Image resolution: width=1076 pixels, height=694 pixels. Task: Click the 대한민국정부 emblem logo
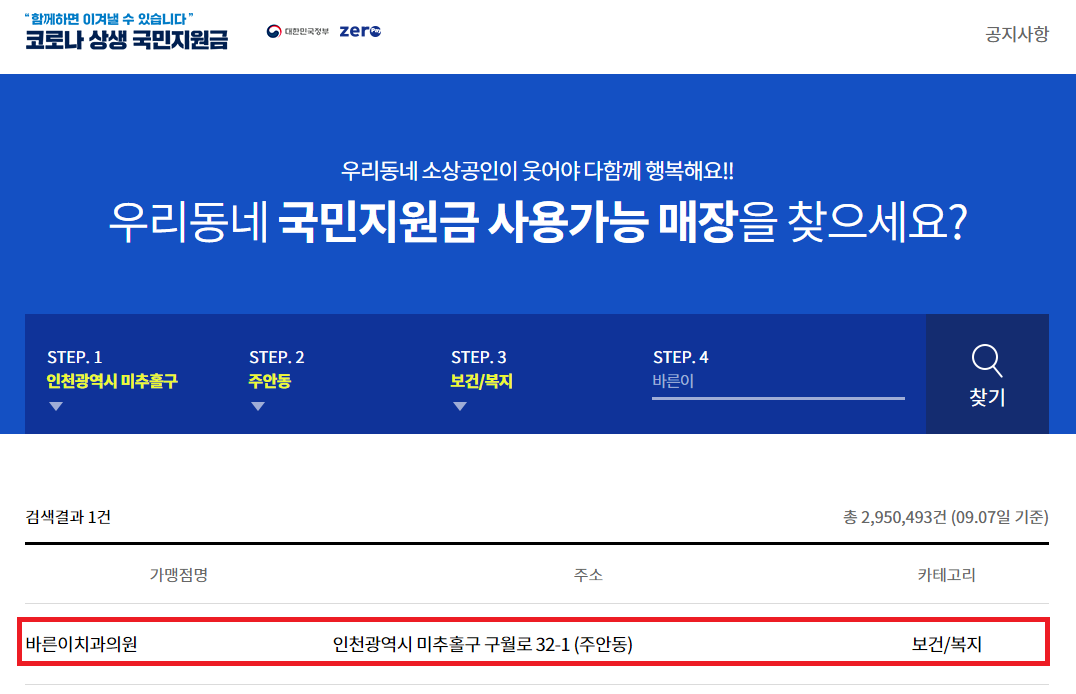tap(298, 32)
